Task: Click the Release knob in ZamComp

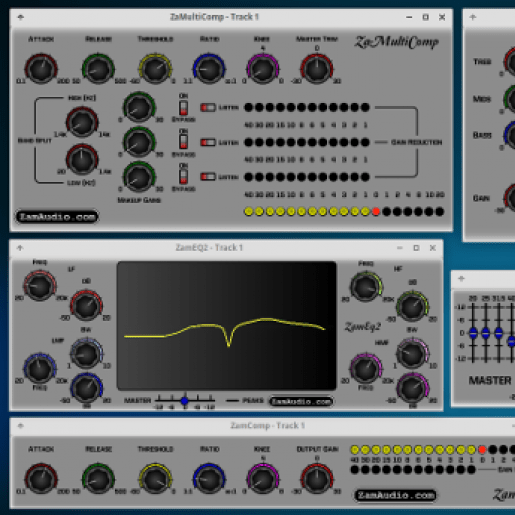Action: coord(98,479)
